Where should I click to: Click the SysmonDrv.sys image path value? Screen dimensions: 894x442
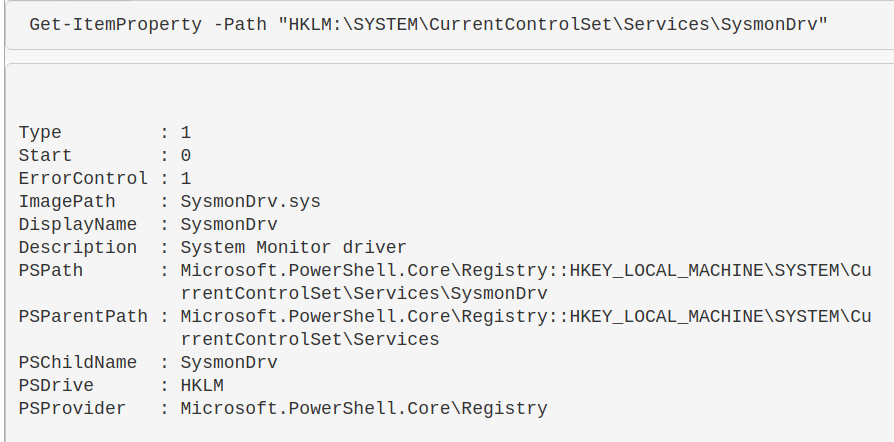tap(250, 202)
